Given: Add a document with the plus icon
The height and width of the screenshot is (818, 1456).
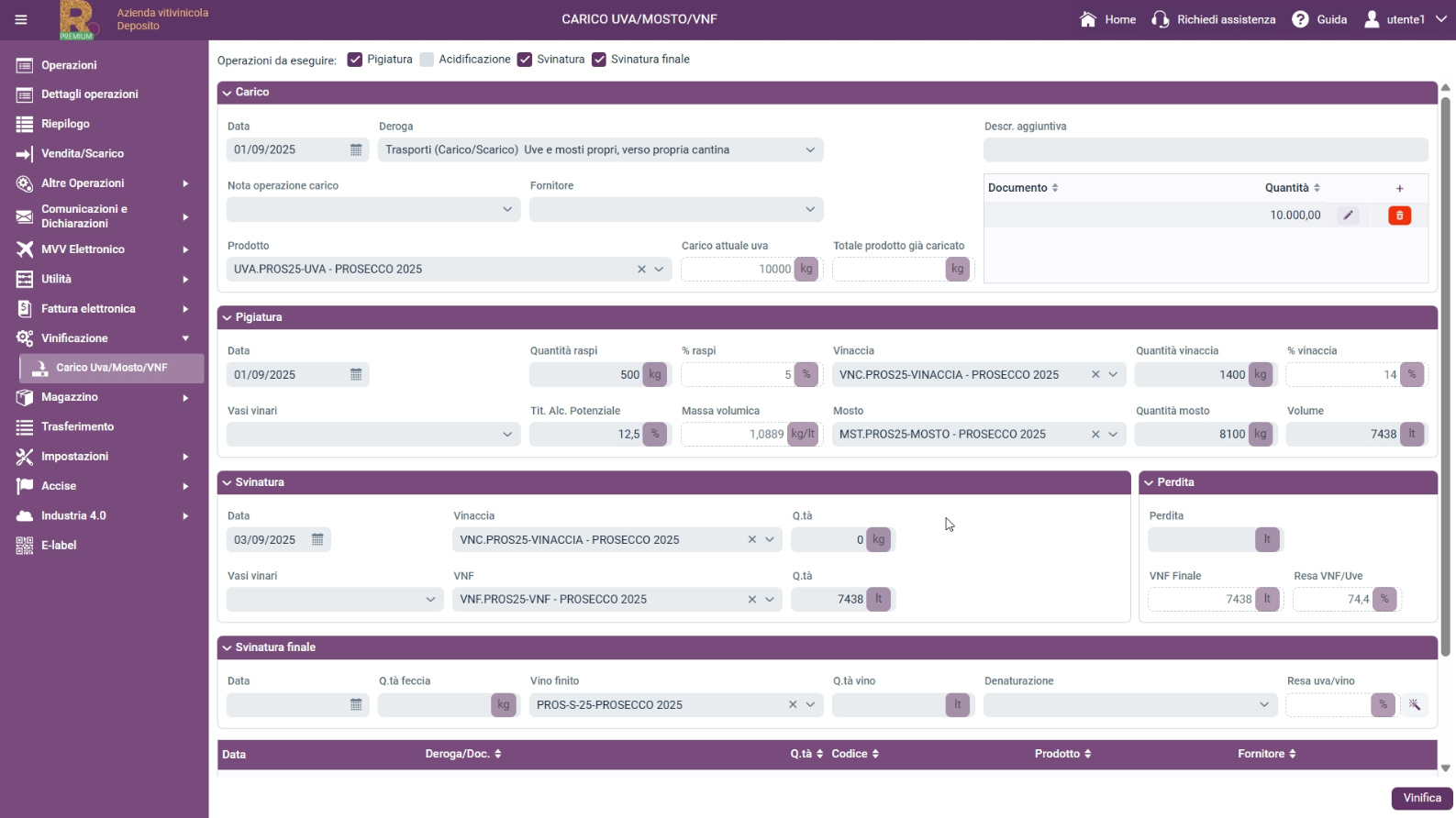Looking at the screenshot, I should point(1399,188).
